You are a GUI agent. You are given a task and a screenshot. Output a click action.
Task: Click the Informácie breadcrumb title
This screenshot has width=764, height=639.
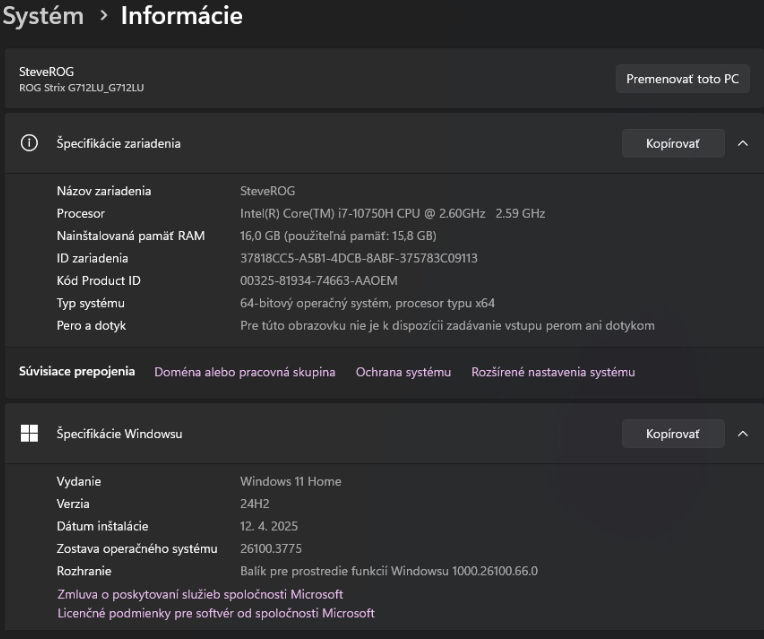pos(182,15)
